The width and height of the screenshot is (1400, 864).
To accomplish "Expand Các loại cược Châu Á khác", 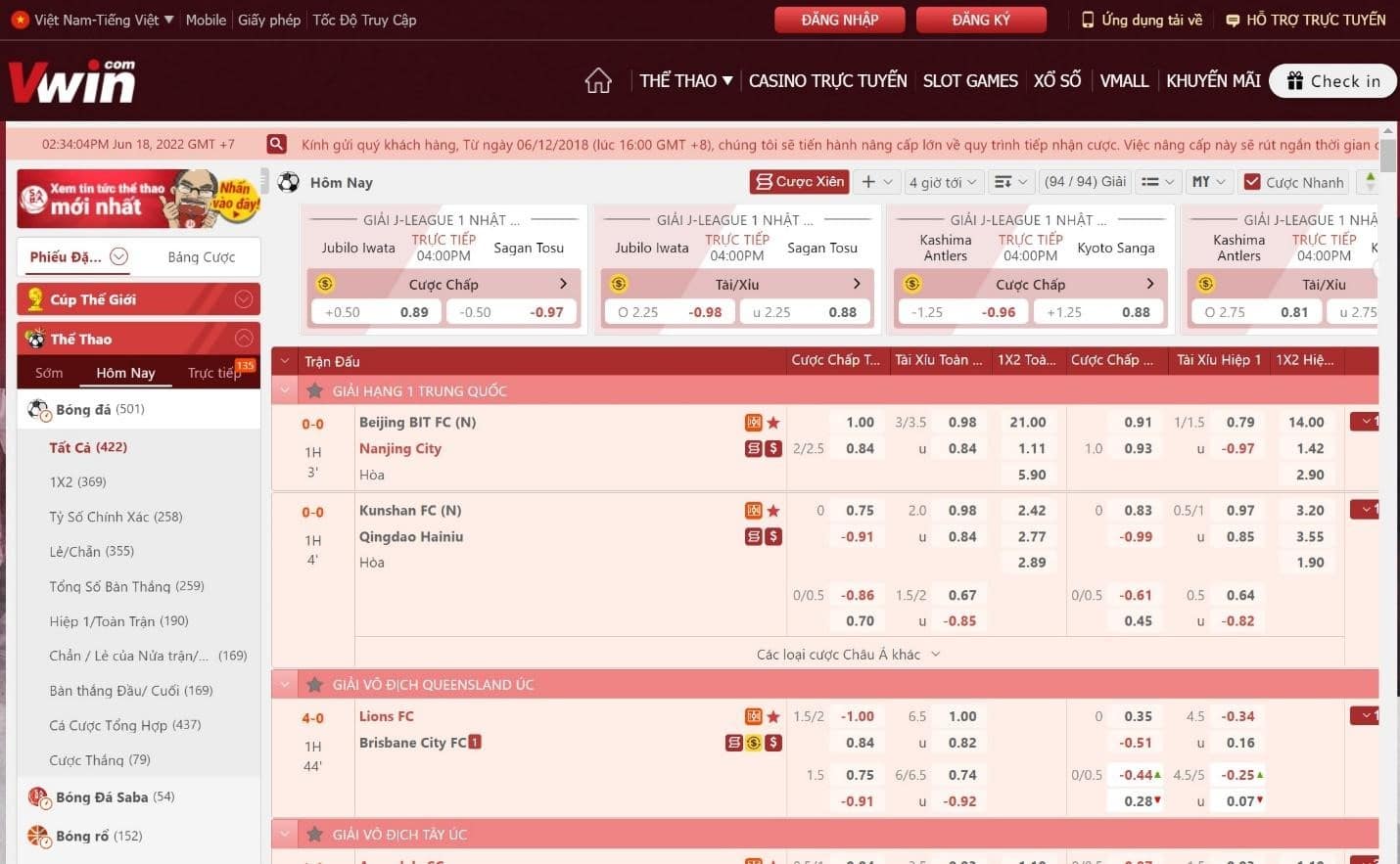I will tap(848, 655).
